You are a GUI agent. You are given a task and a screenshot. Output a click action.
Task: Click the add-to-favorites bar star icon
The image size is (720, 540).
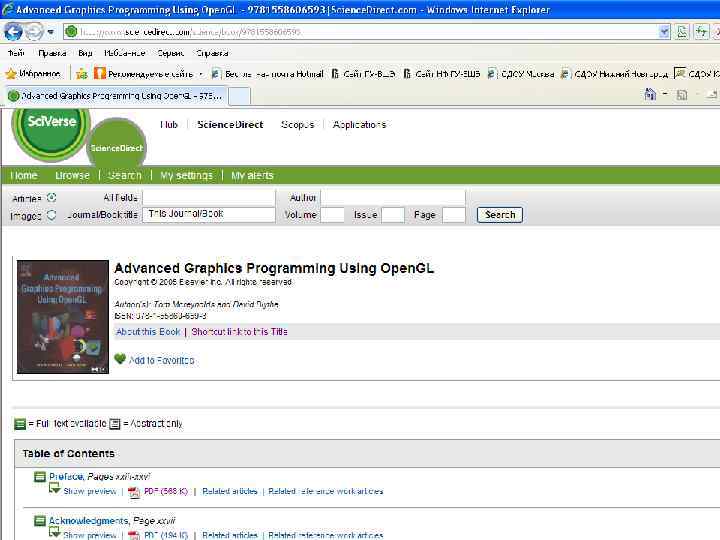click(82, 73)
